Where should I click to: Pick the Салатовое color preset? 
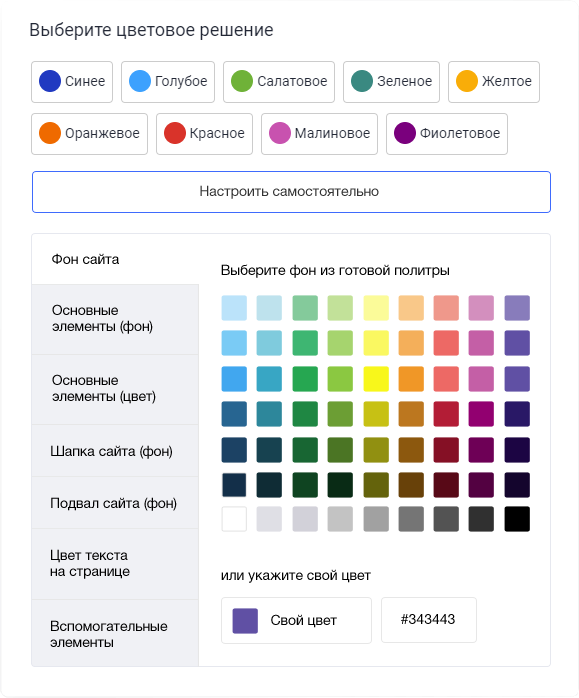point(279,82)
